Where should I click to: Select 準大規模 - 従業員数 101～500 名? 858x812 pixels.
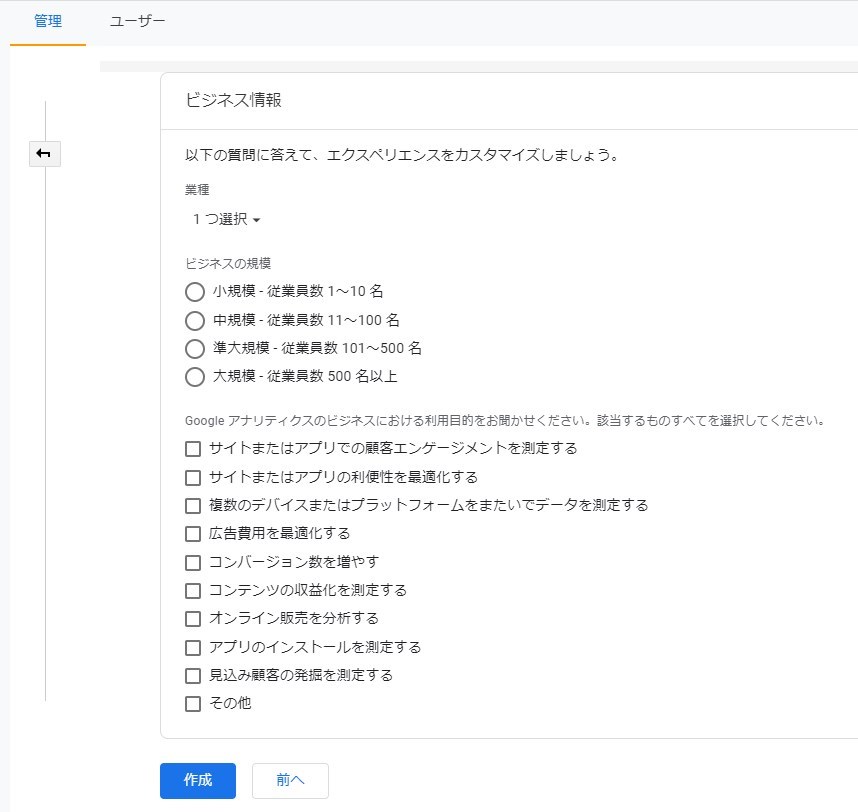coord(194,348)
